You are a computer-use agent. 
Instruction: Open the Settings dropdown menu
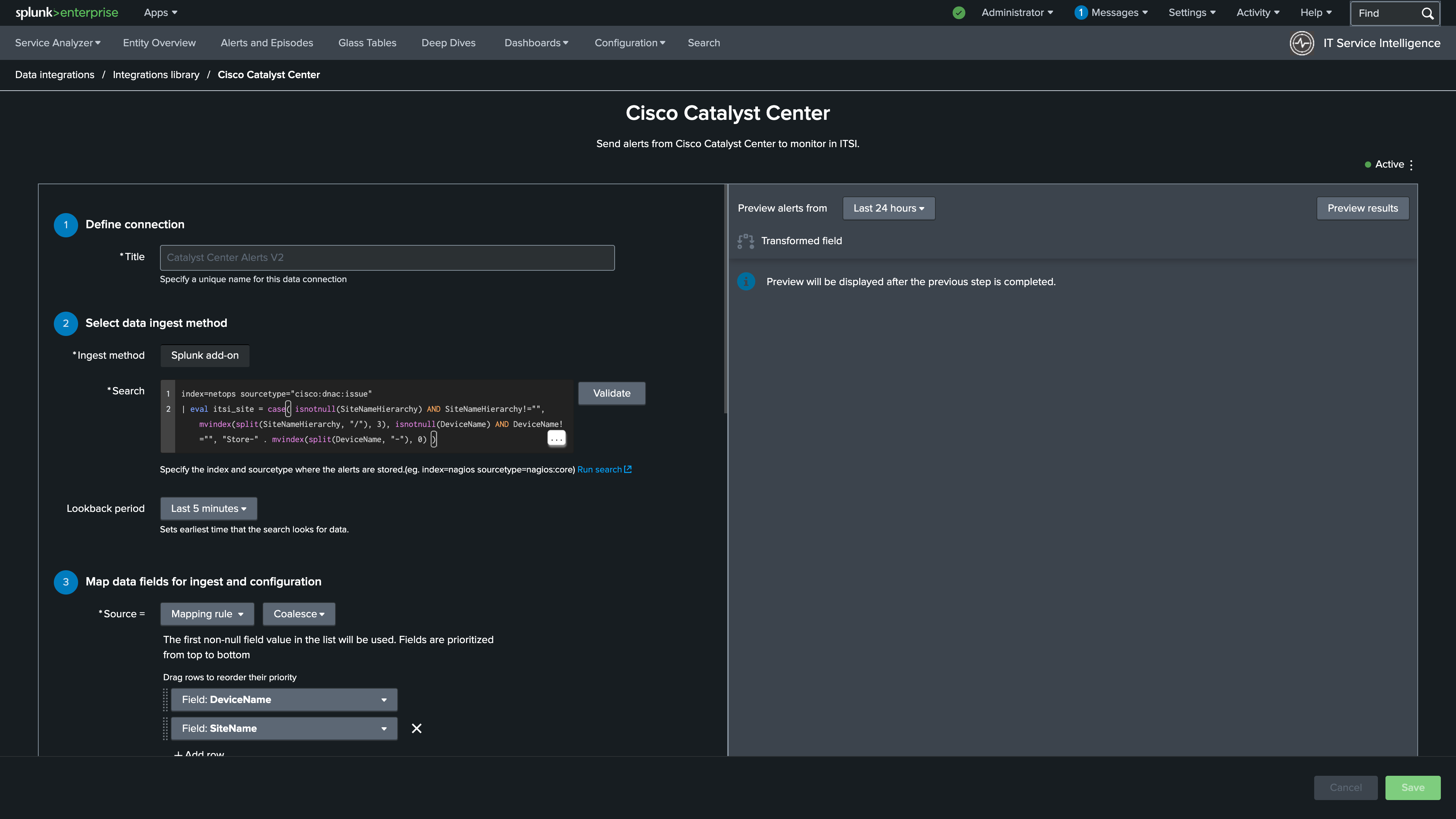[1192, 13]
